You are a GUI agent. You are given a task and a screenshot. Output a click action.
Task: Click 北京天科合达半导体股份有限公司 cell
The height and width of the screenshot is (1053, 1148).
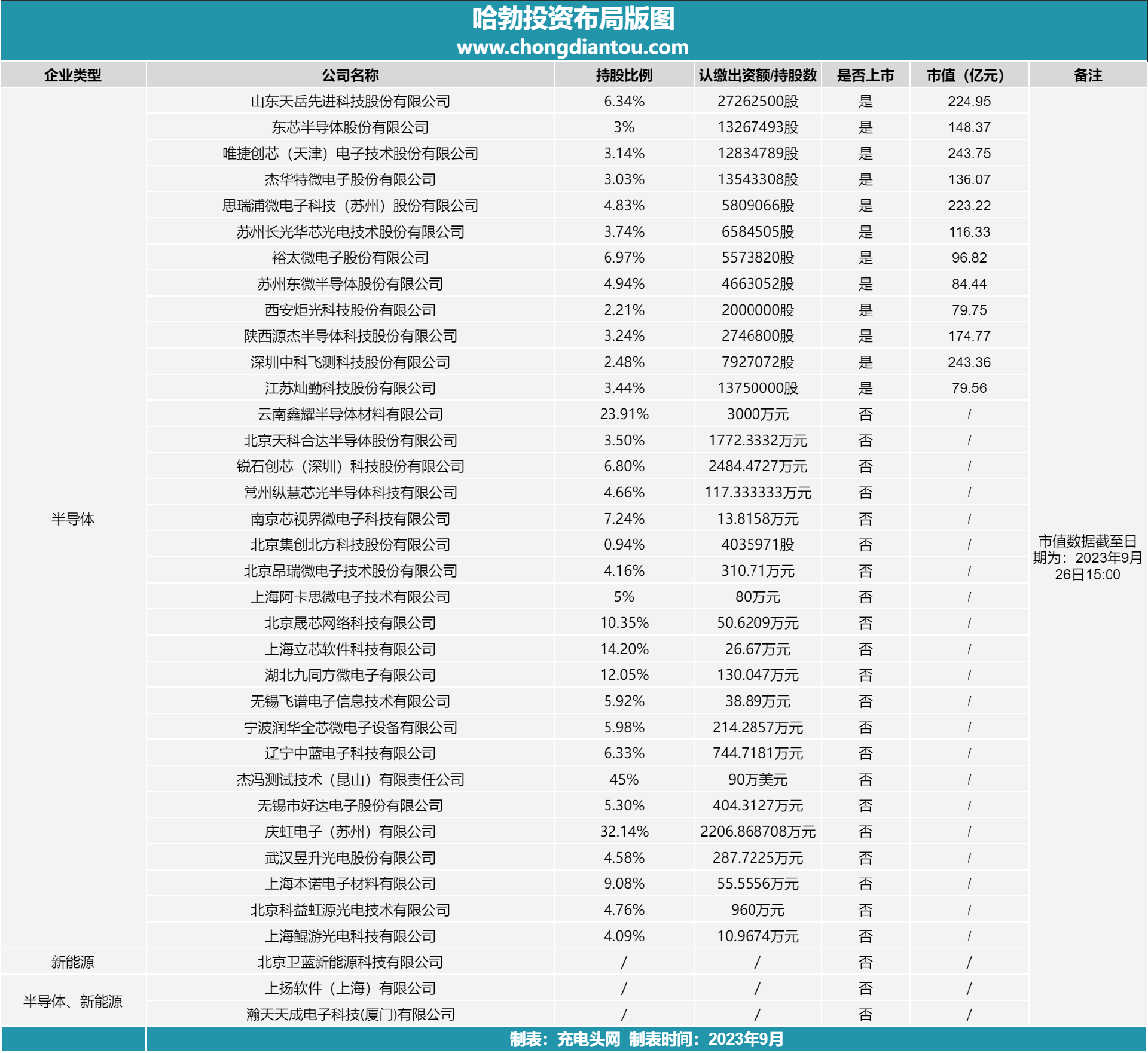350,441
